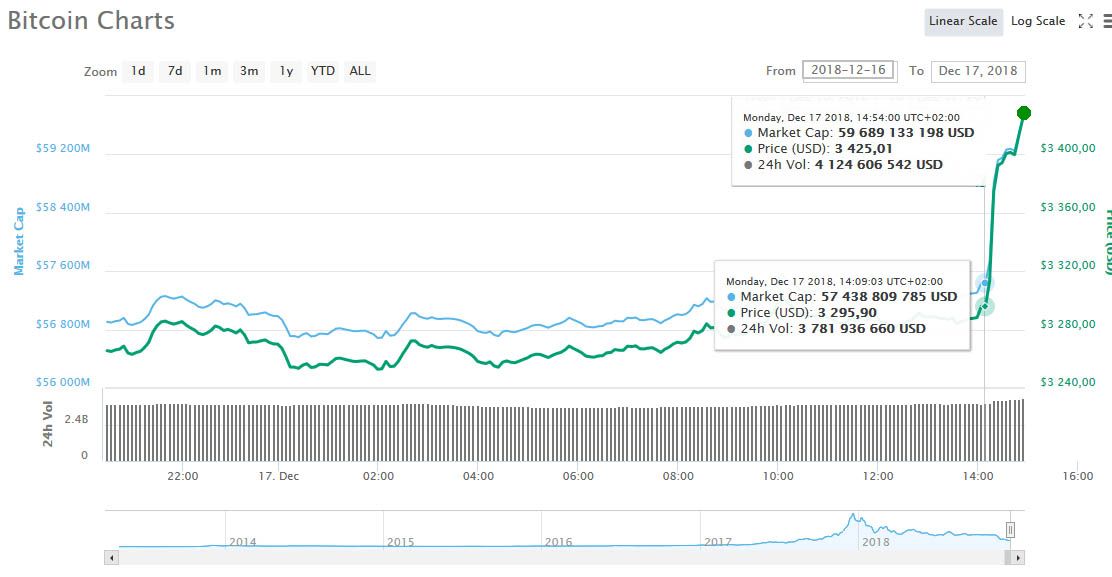1112x577 pixels.
Task: Click the From date field 2018-12-16
Action: pyautogui.click(x=849, y=70)
